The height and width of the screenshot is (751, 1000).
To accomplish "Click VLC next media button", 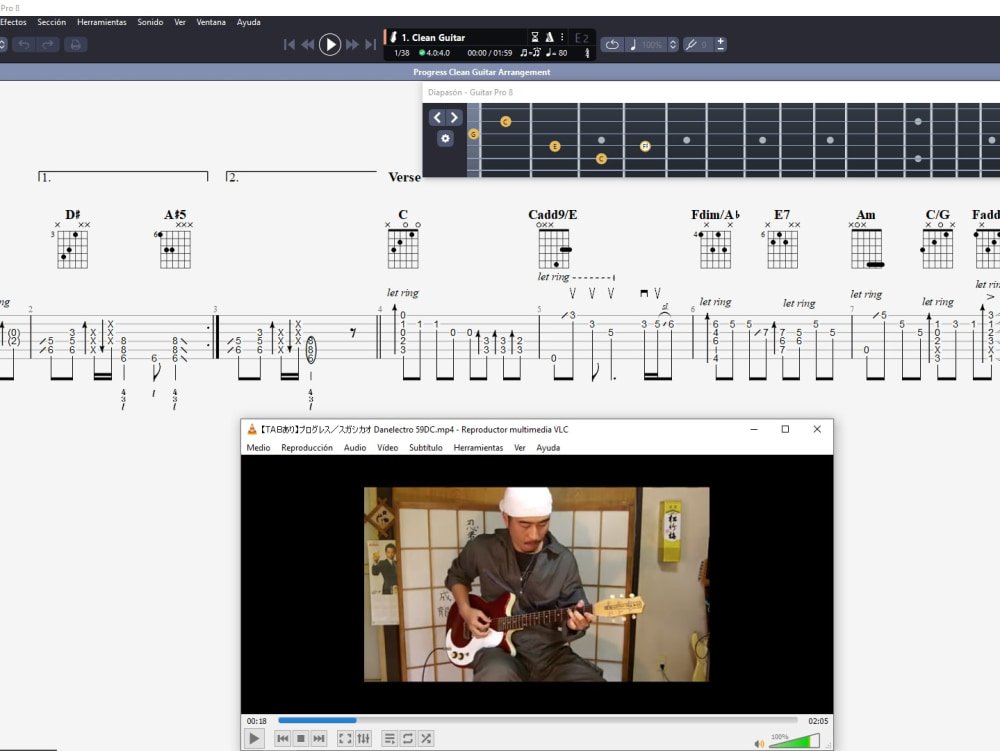I will tap(319, 738).
